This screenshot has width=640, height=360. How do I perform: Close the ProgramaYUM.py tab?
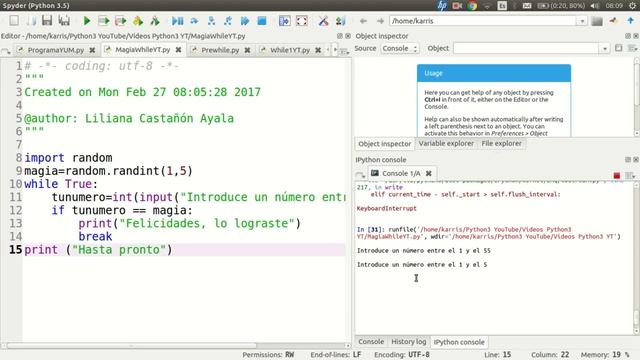pos(92,50)
